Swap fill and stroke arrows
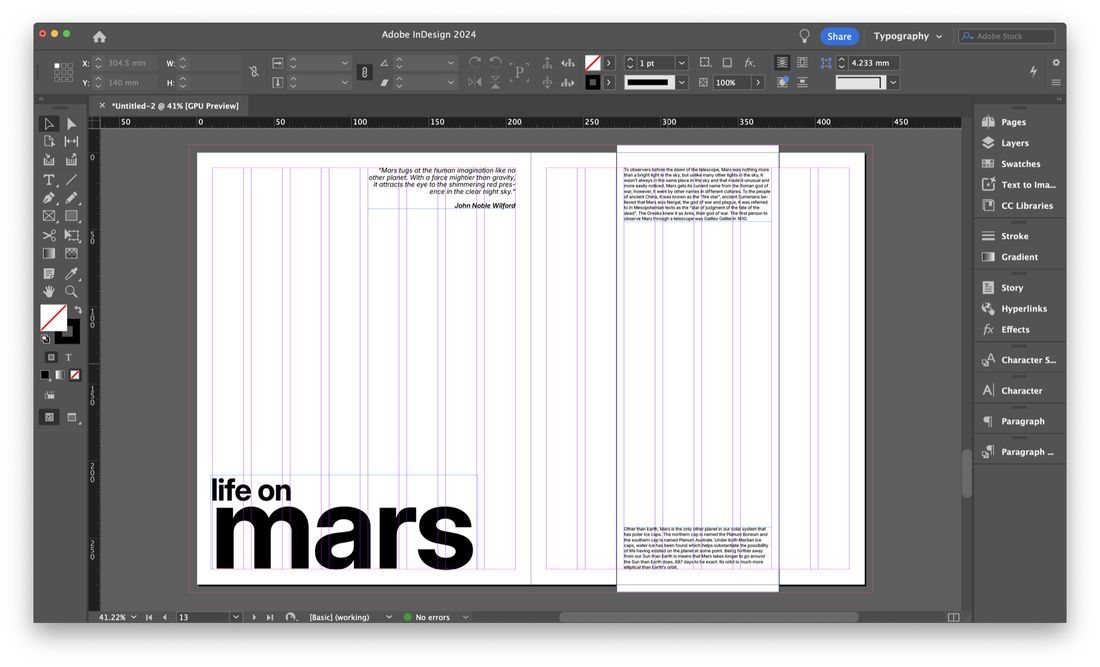The height and width of the screenshot is (667, 1100). pos(78,309)
